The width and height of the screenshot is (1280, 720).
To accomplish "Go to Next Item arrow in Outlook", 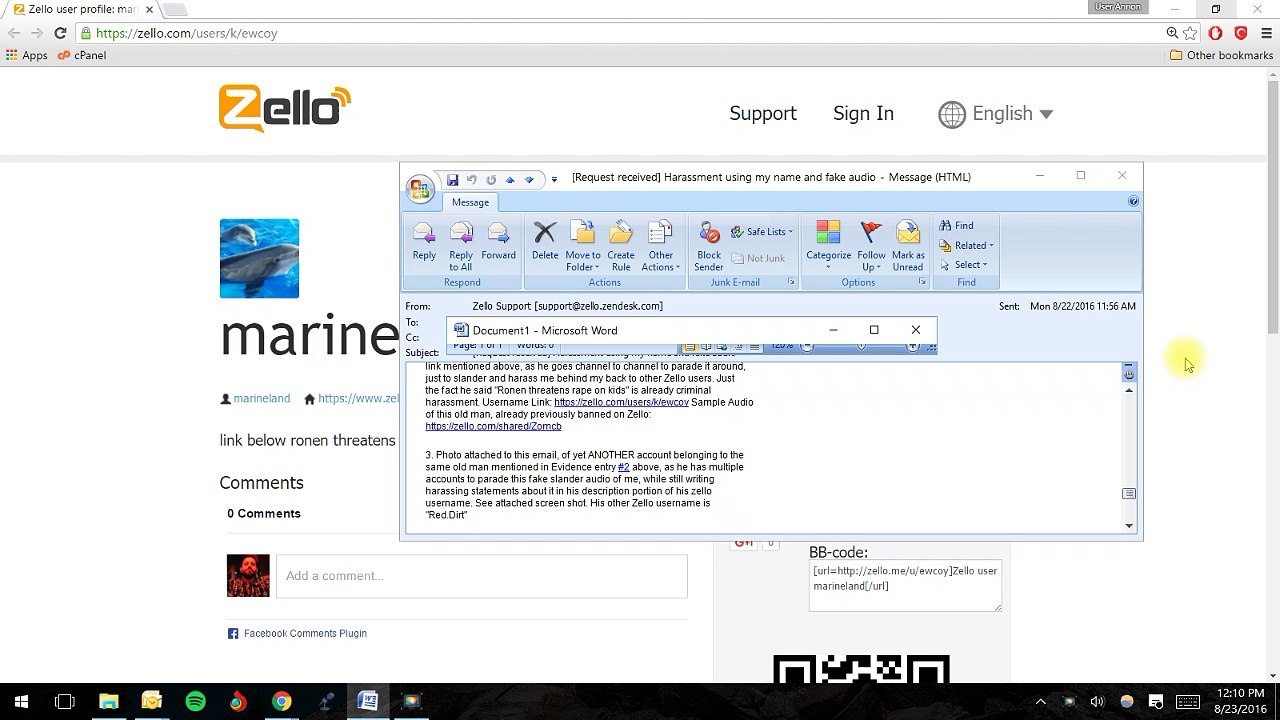I will 529,180.
